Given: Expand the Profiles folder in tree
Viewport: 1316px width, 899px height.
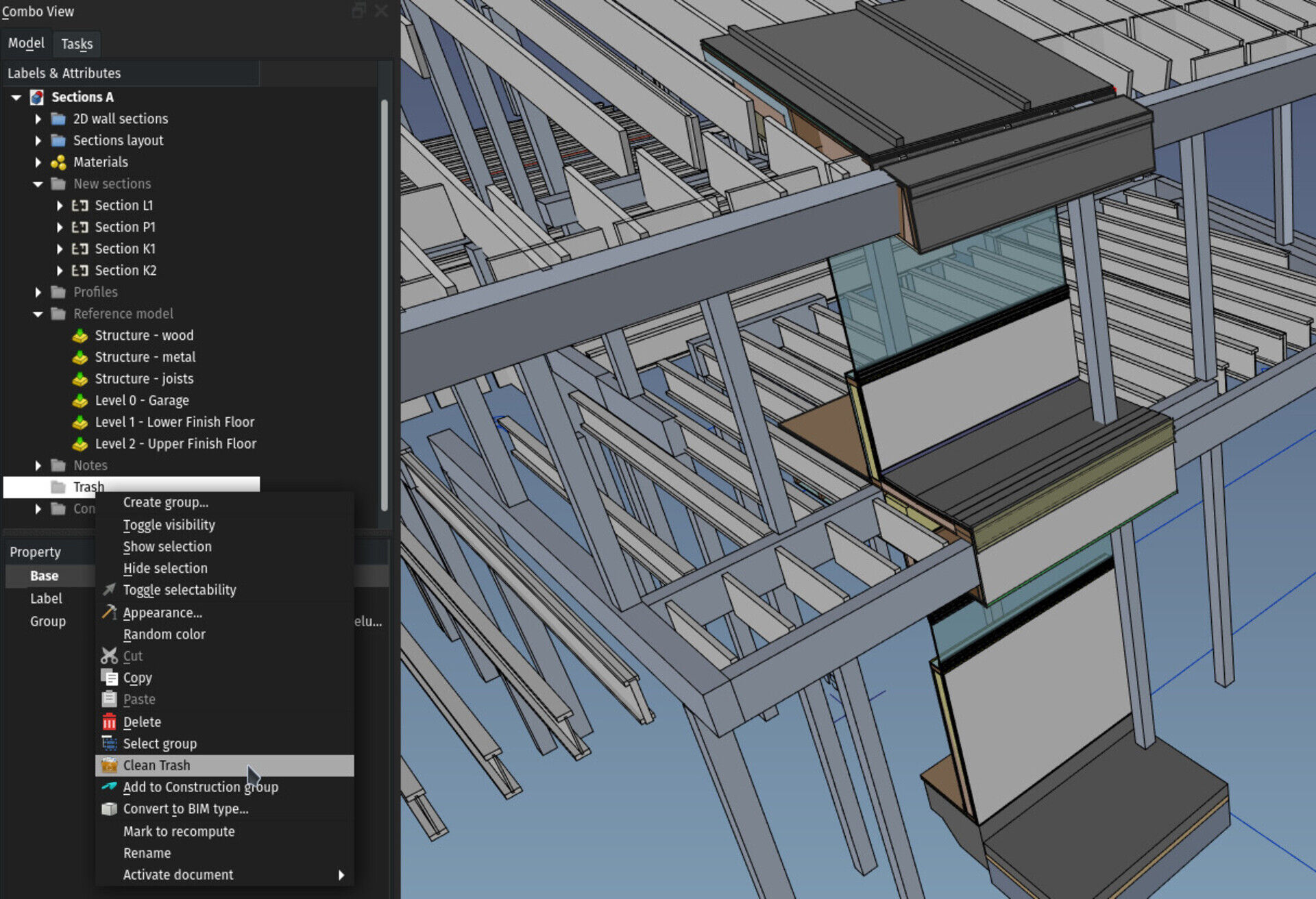Looking at the screenshot, I should [x=35, y=291].
